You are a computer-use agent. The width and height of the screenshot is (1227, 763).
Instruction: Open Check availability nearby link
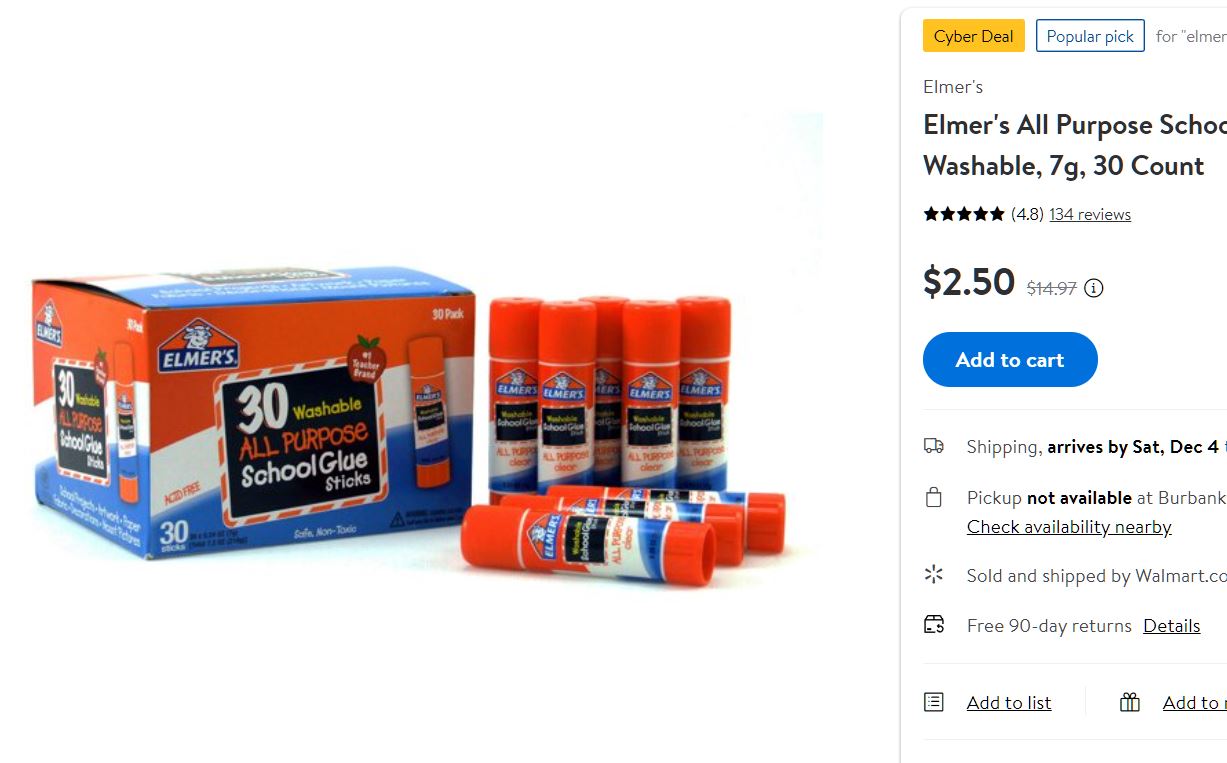pyautogui.click(x=1069, y=527)
